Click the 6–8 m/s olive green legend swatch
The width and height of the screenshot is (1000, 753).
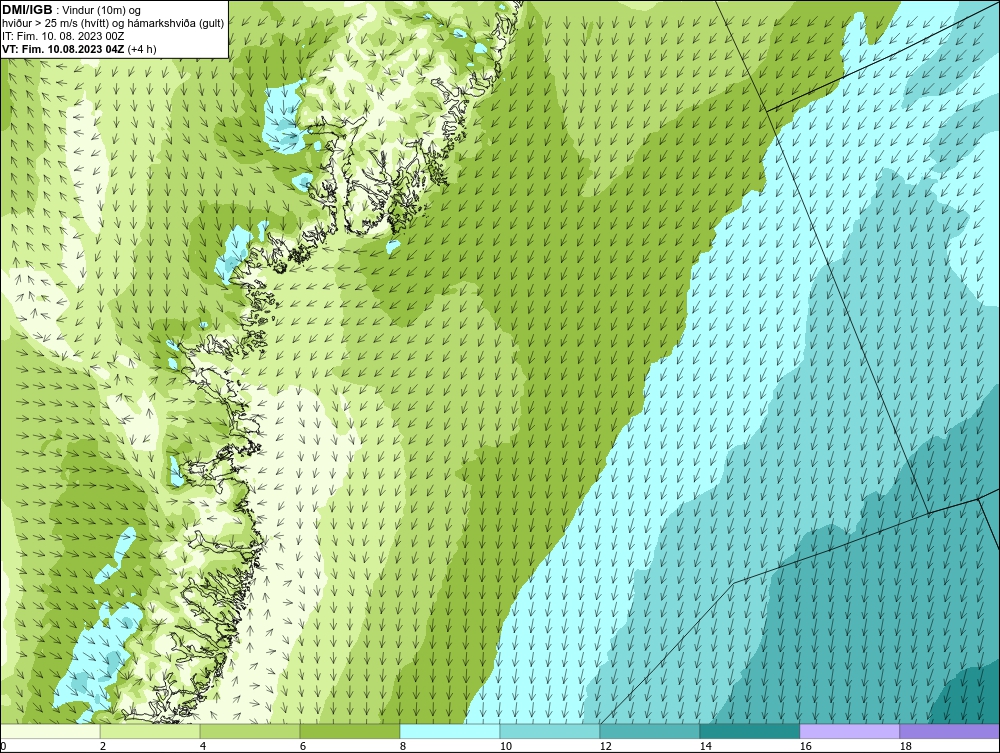(350, 731)
